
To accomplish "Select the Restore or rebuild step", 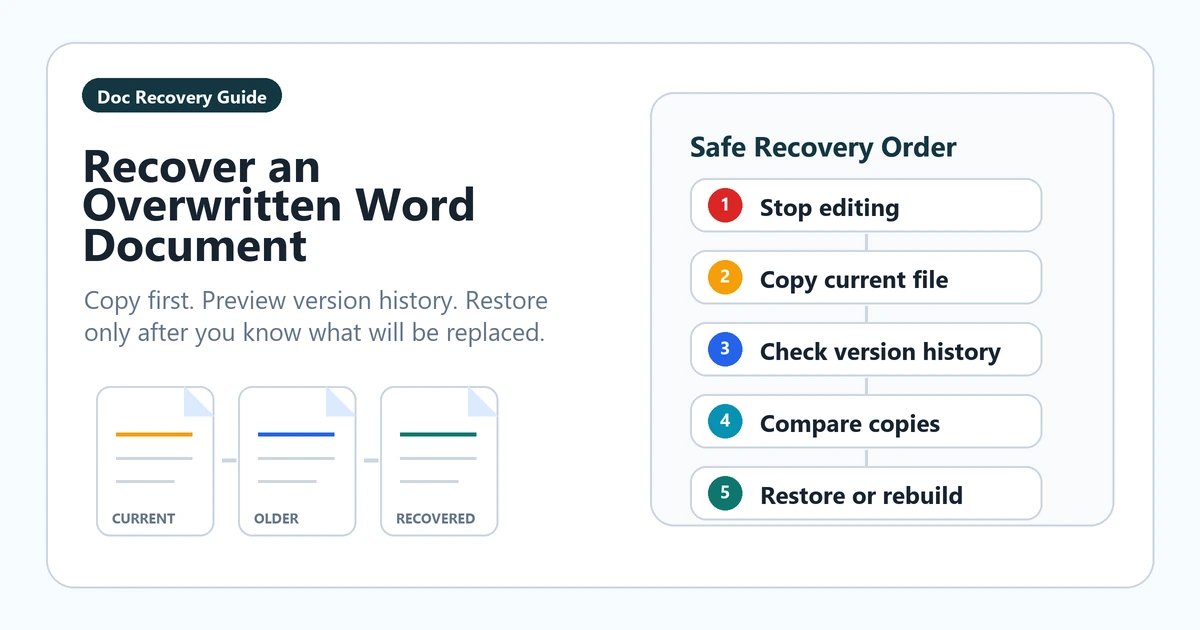I will point(866,494).
